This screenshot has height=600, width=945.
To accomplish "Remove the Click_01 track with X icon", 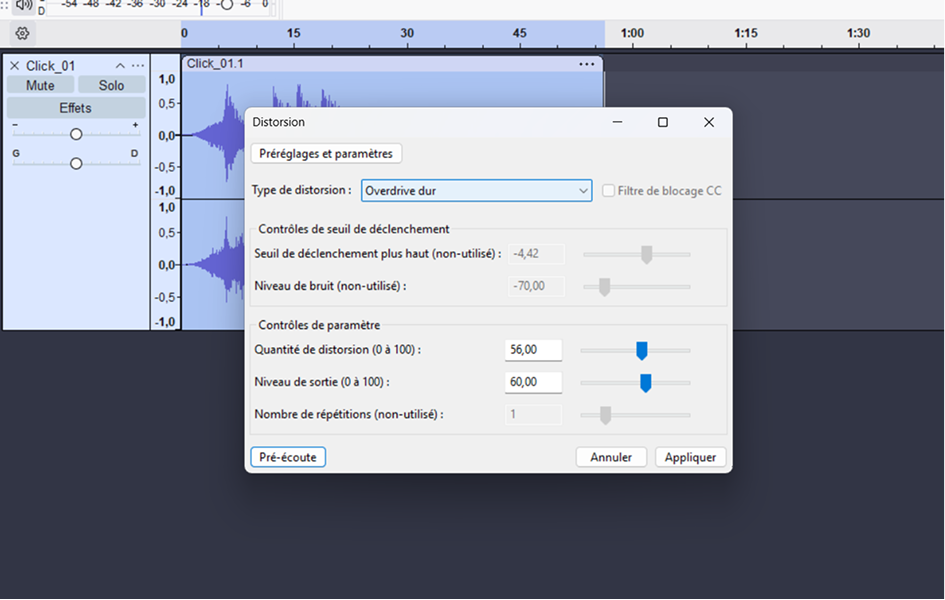I will pos(14,66).
